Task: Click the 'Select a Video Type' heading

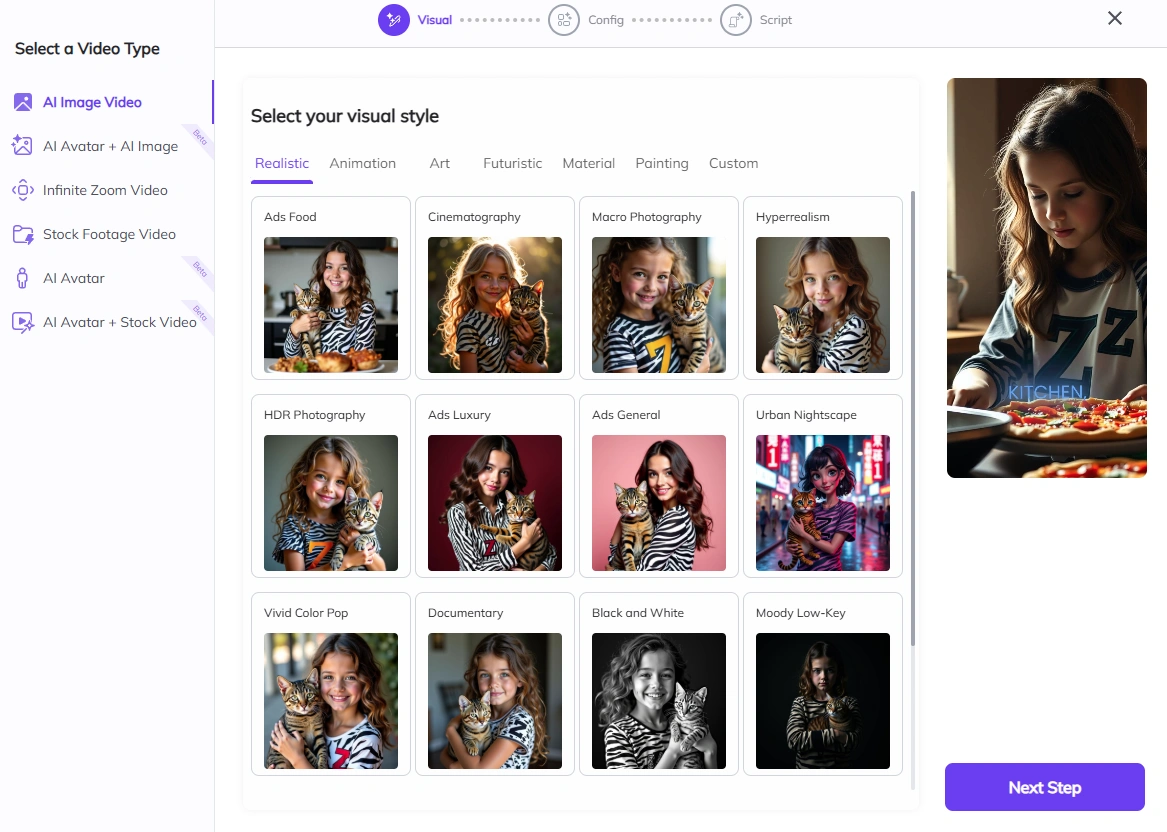Action: pos(87,48)
